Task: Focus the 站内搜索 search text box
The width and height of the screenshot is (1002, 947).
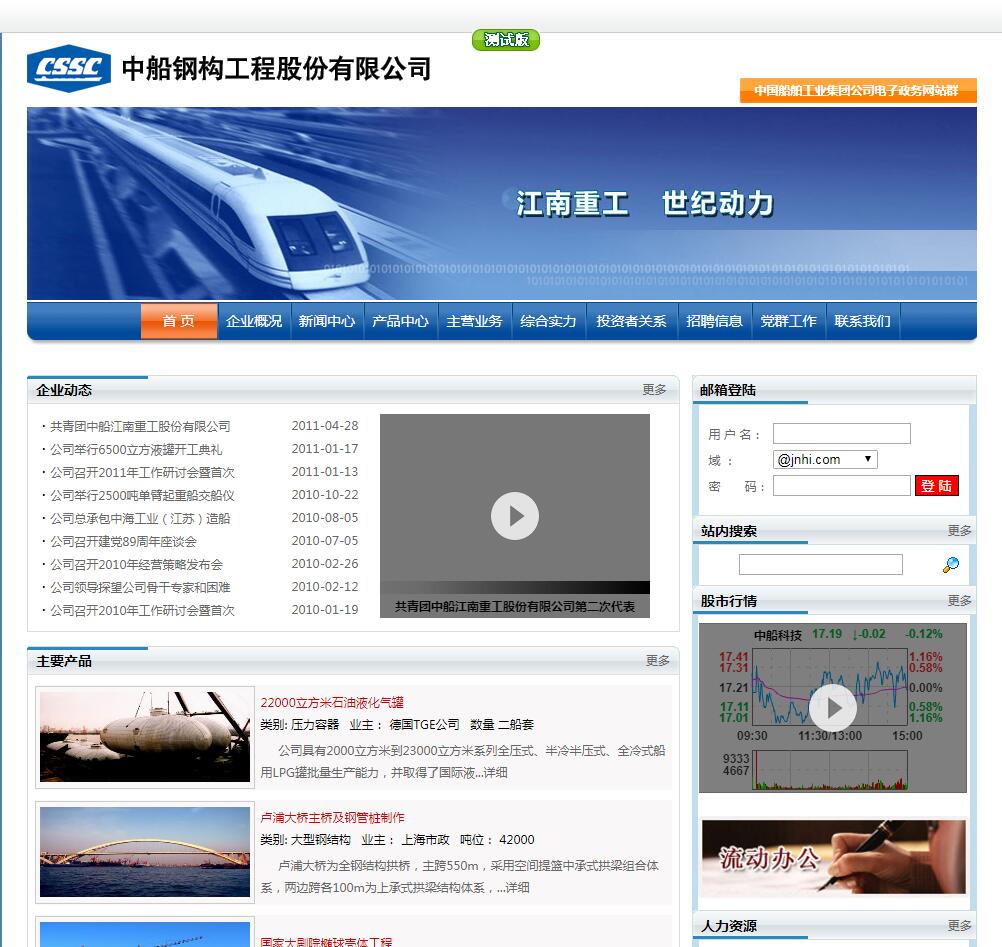Action: 821,564
